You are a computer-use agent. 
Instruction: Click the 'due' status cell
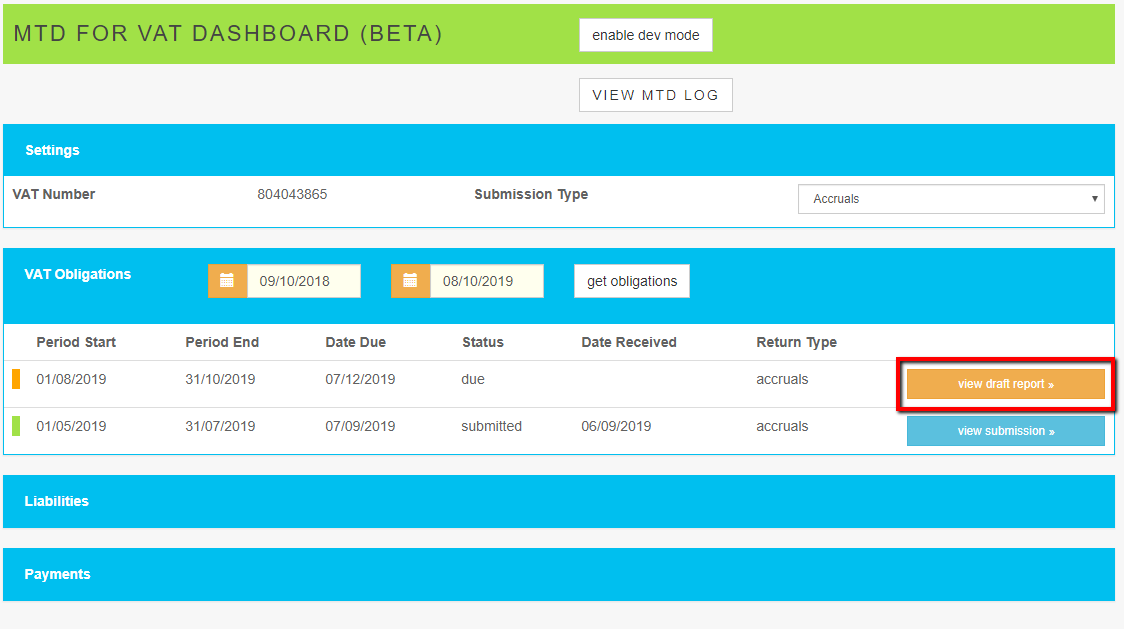pyautogui.click(x=473, y=379)
